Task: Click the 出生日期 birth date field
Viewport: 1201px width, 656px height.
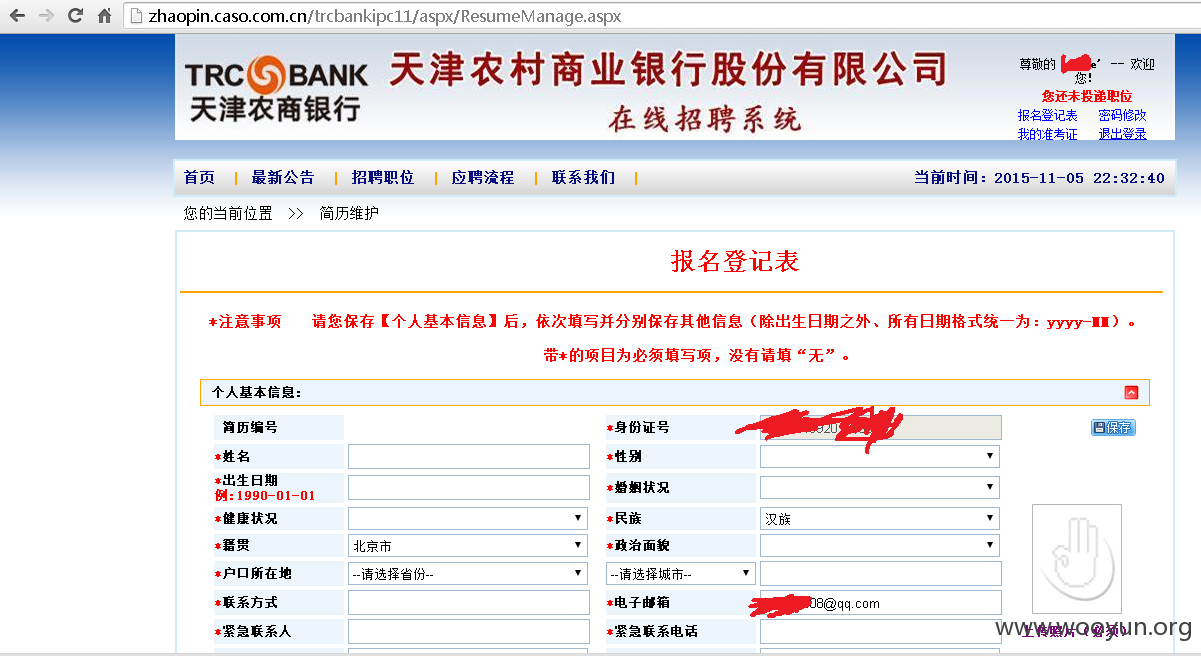Action: (x=469, y=488)
